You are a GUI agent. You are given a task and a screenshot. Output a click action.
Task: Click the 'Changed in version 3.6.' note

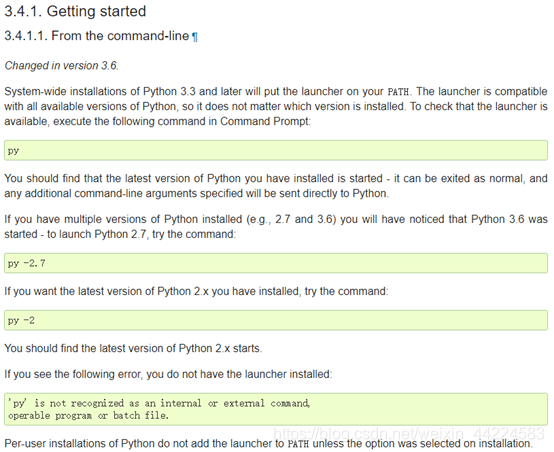pos(61,66)
